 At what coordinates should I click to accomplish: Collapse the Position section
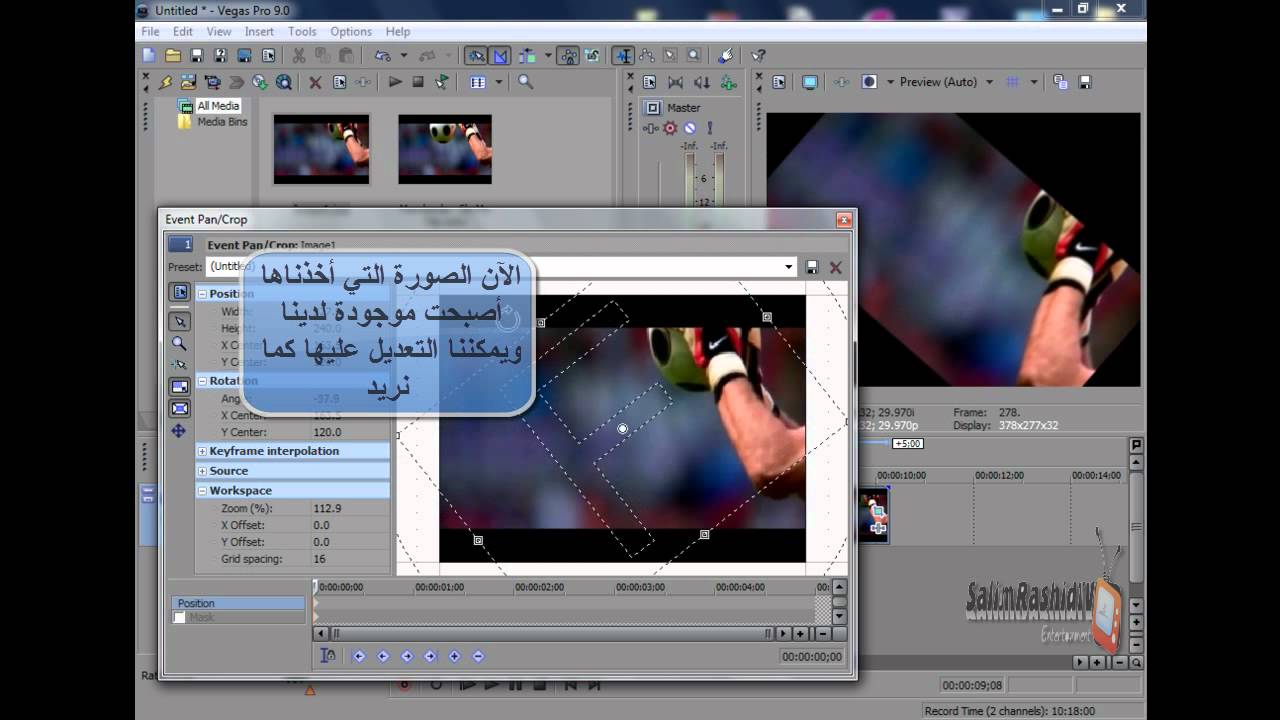(202, 294)
